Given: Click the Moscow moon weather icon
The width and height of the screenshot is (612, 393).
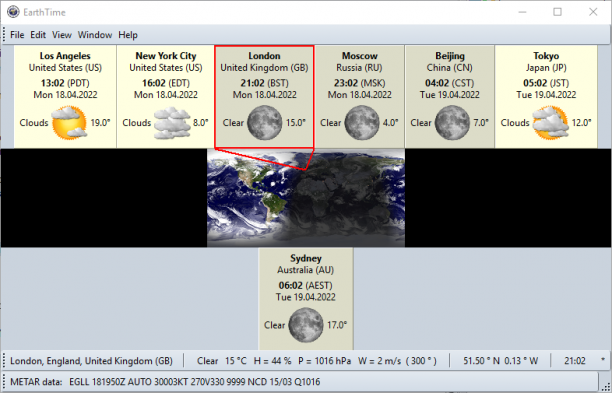Looking at the screenshot, I should tap(362, 123).
